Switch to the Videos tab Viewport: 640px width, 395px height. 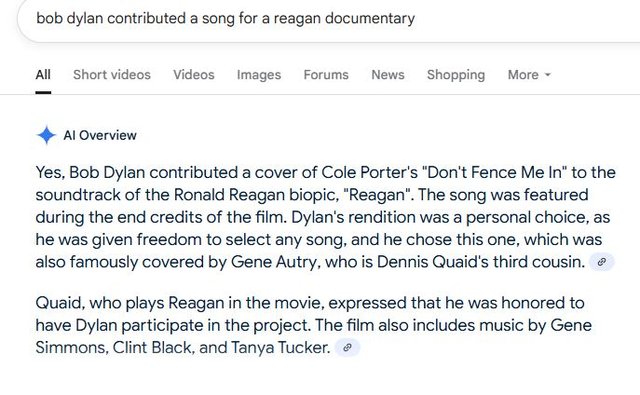coord(193,75)
